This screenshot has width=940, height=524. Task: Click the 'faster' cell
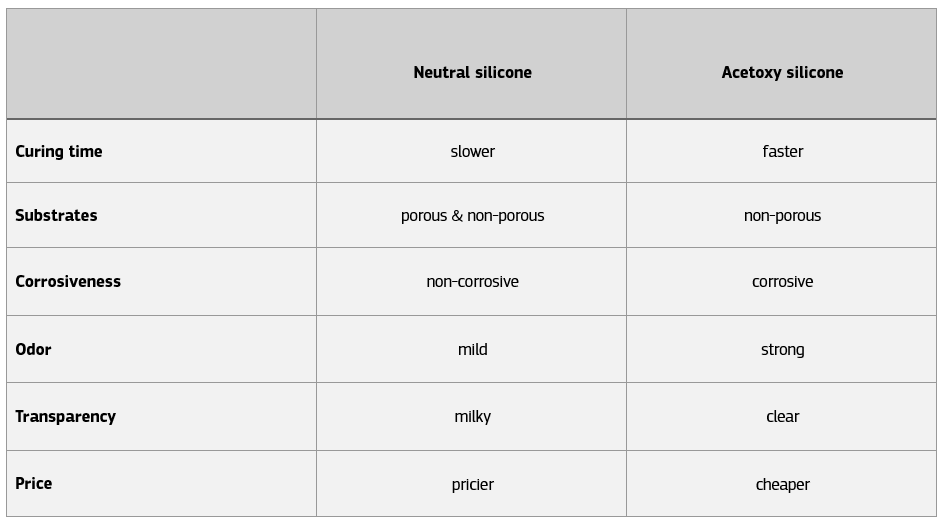pos(782,151)
